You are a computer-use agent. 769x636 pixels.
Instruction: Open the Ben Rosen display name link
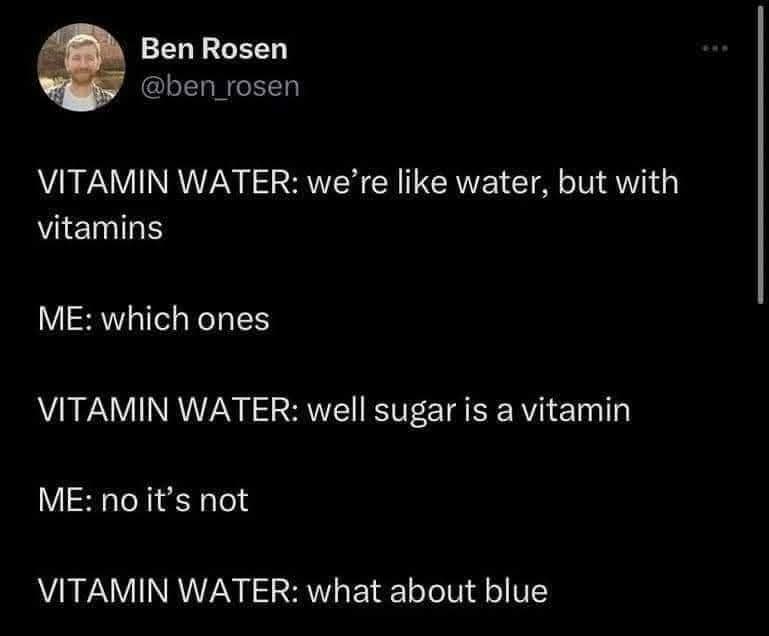pos(213,48)
